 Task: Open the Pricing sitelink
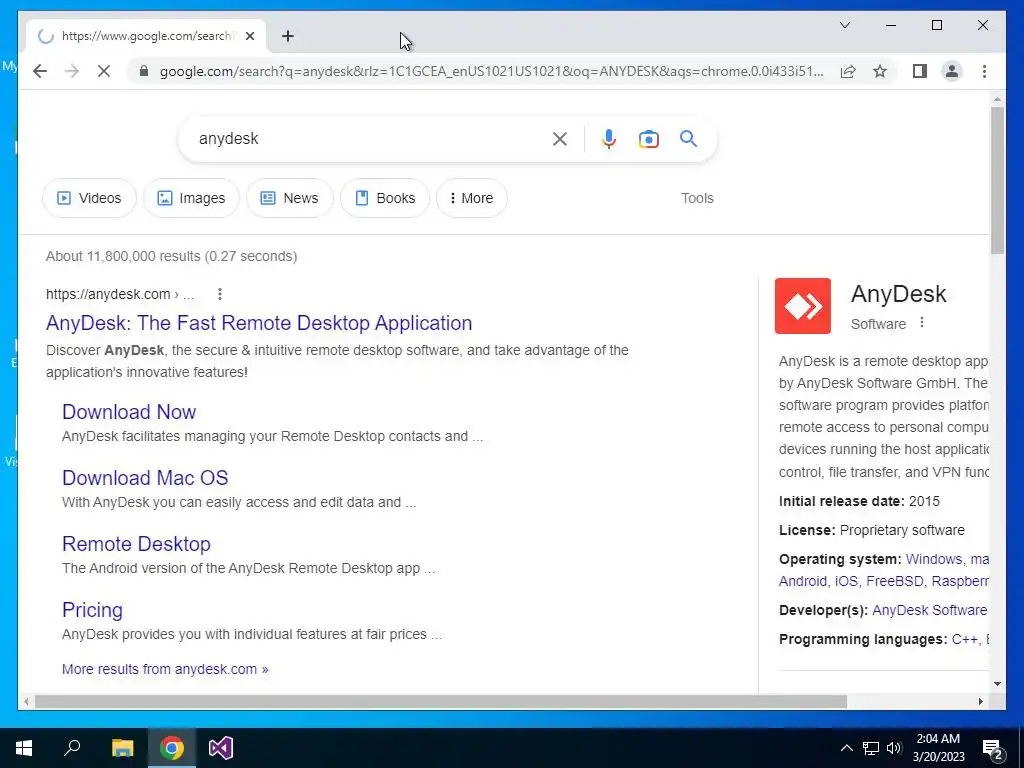tap(92, 610)
